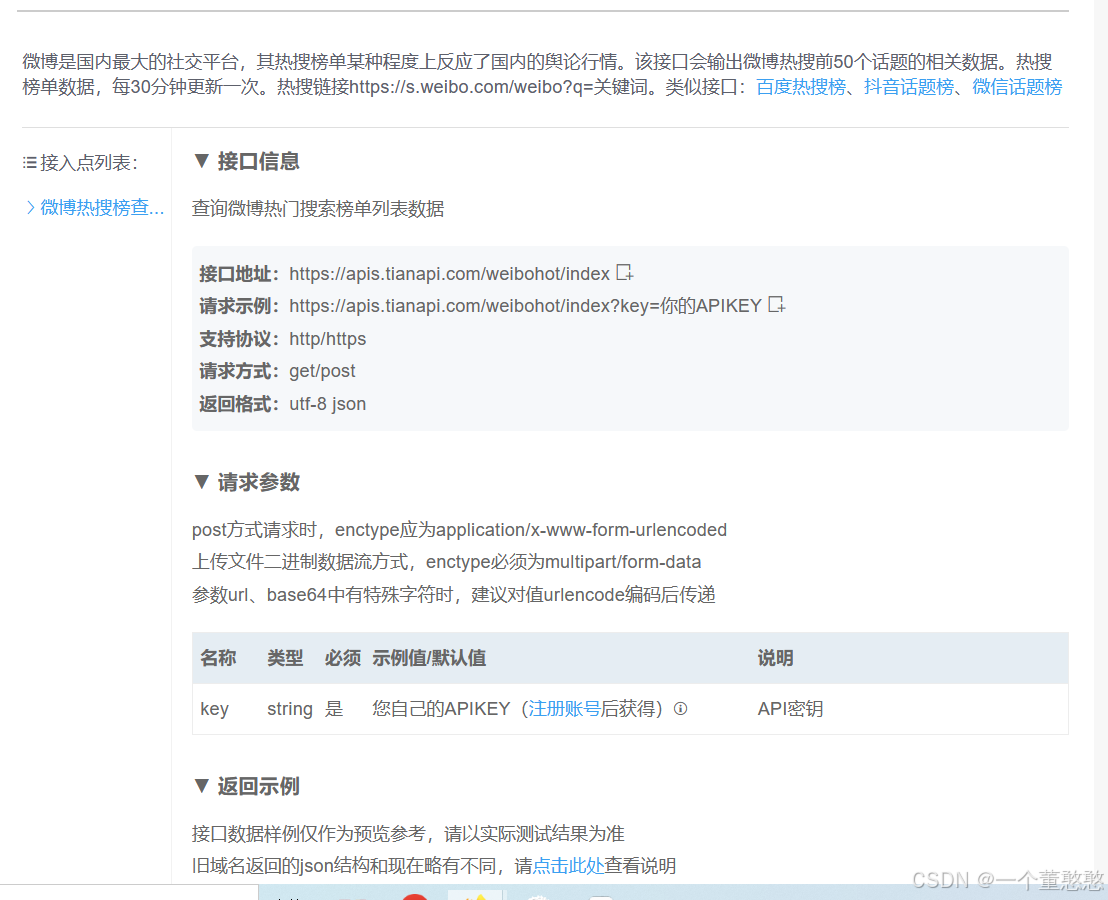Image resolution: width=1108 pixels, height=900 pixels.
Task: Open the 微信话题榜 link
Action: point(1017,87)
